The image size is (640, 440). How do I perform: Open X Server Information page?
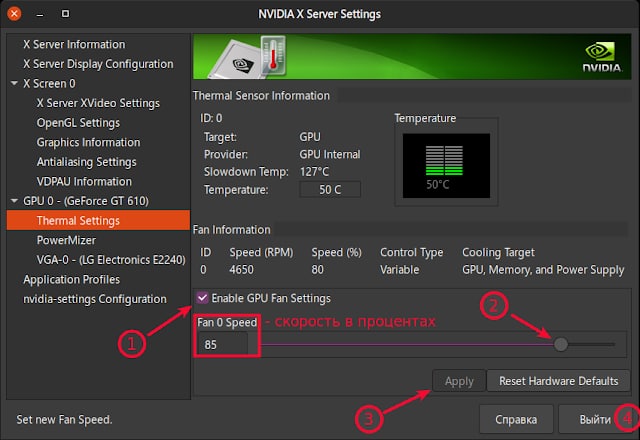click(74, 44)
